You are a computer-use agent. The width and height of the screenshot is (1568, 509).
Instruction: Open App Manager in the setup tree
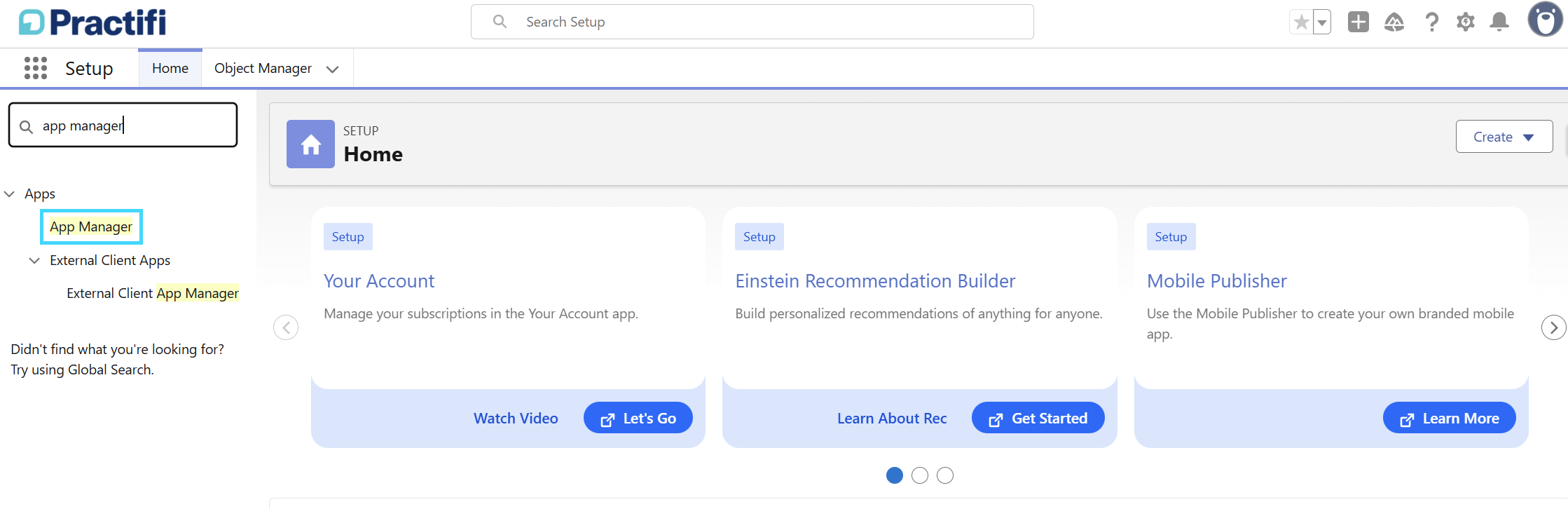click(x=91, y=226)
